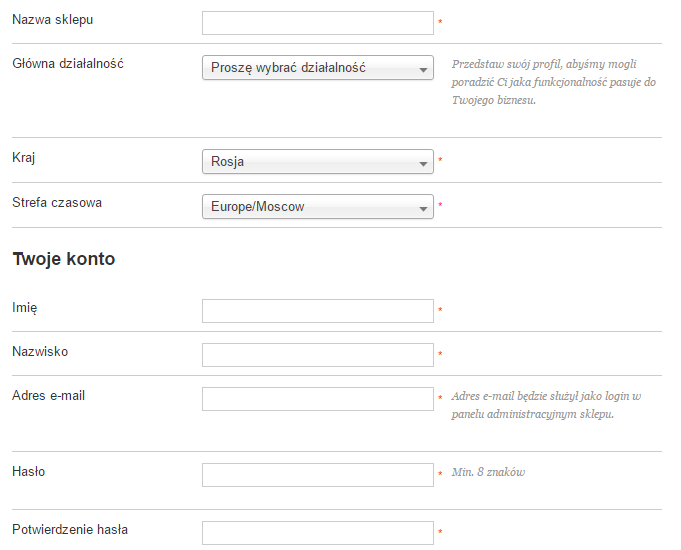Click the Twoje konto section heading
The height and width of the screenshot is (550, 681).
[64, 259]
